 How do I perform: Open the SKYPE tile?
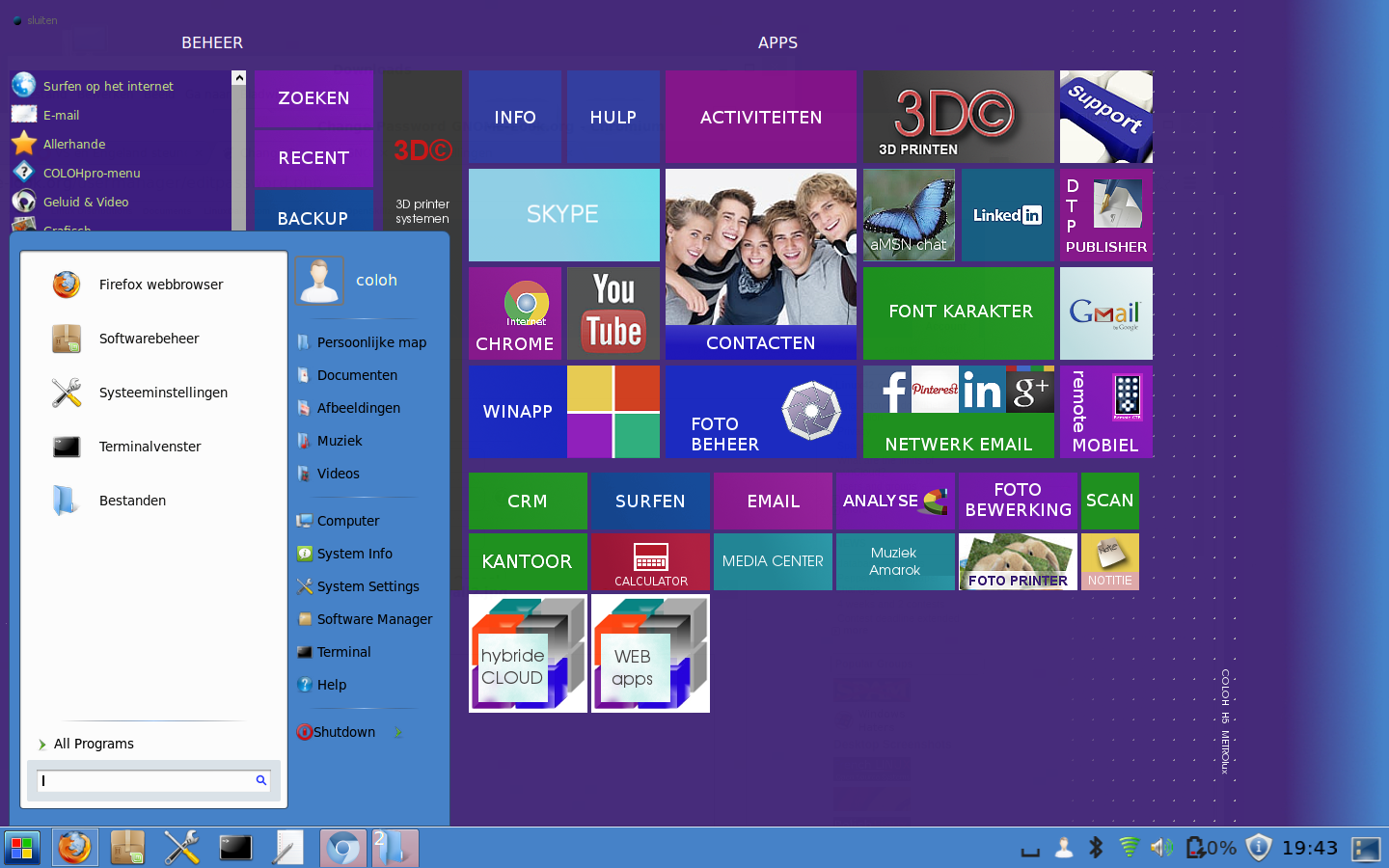564,215
